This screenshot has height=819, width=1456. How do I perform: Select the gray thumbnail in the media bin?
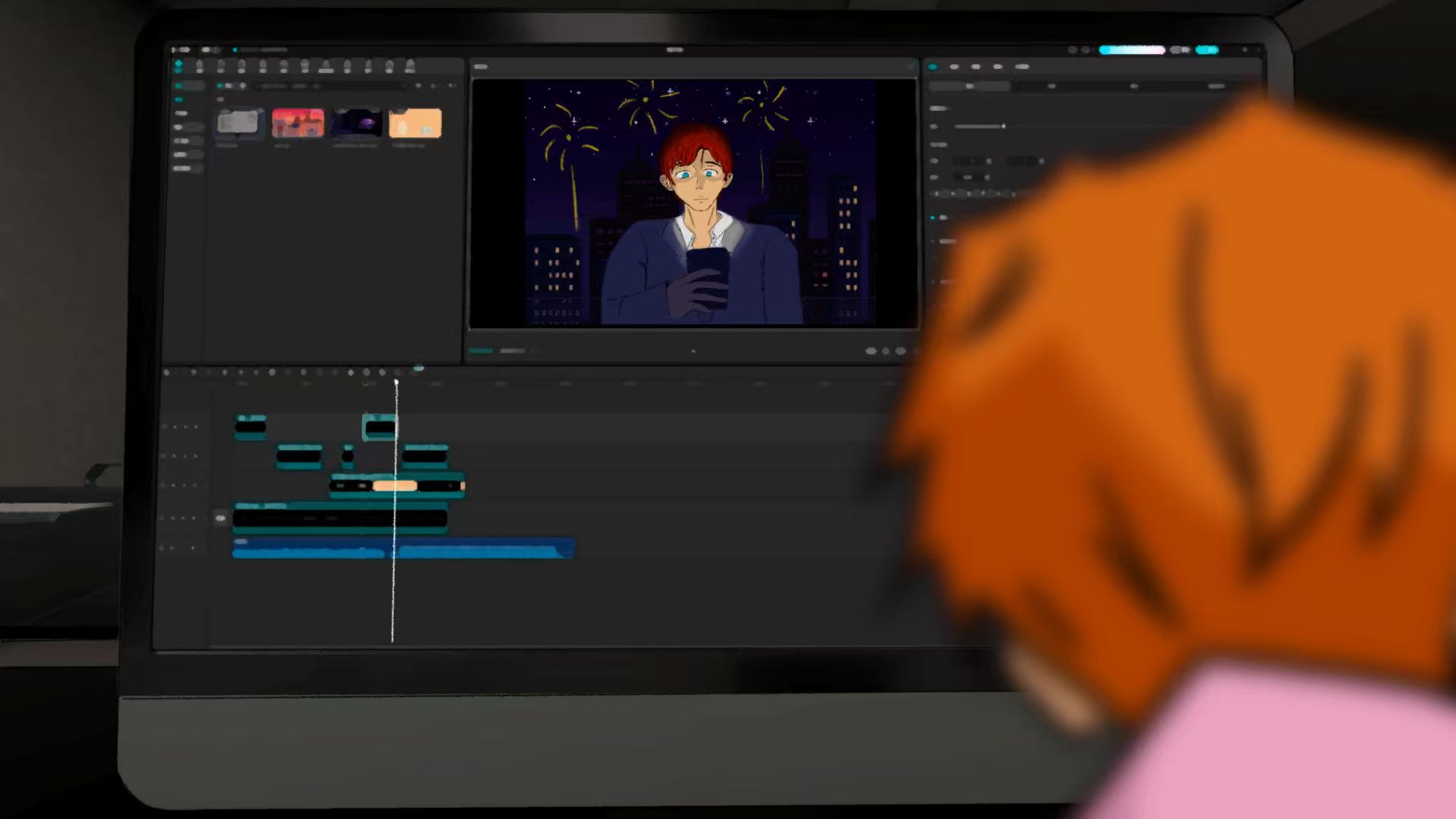(x=238, y=123)
